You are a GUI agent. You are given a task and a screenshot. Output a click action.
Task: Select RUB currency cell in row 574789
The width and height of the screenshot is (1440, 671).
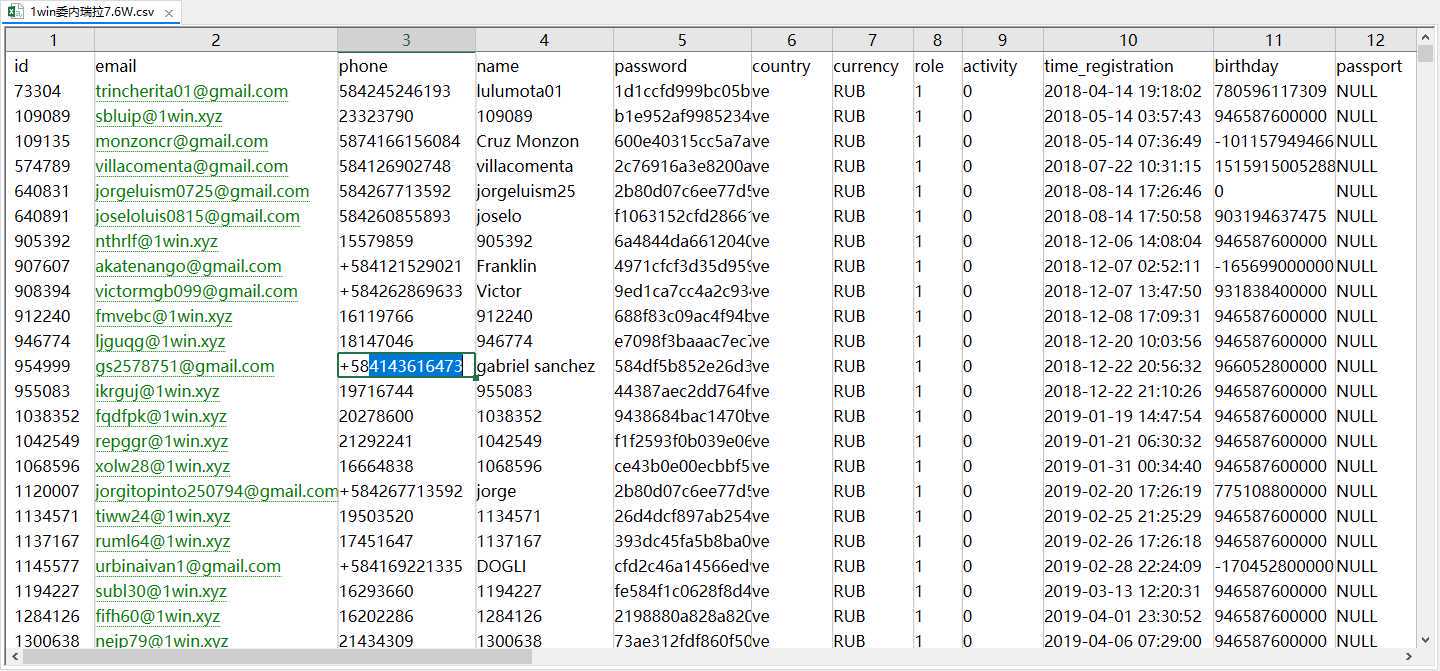click(x=873, y=166)
